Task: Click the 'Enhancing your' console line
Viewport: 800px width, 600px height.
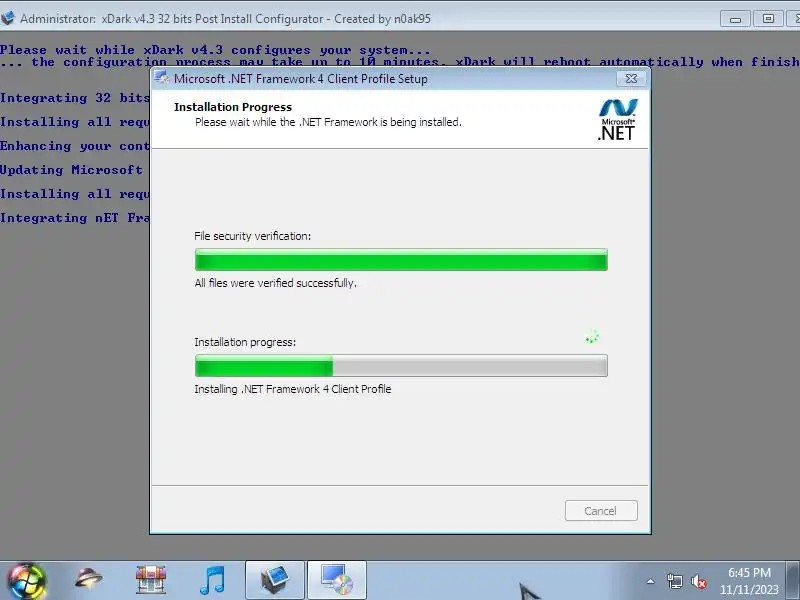Action: (74, 146)
